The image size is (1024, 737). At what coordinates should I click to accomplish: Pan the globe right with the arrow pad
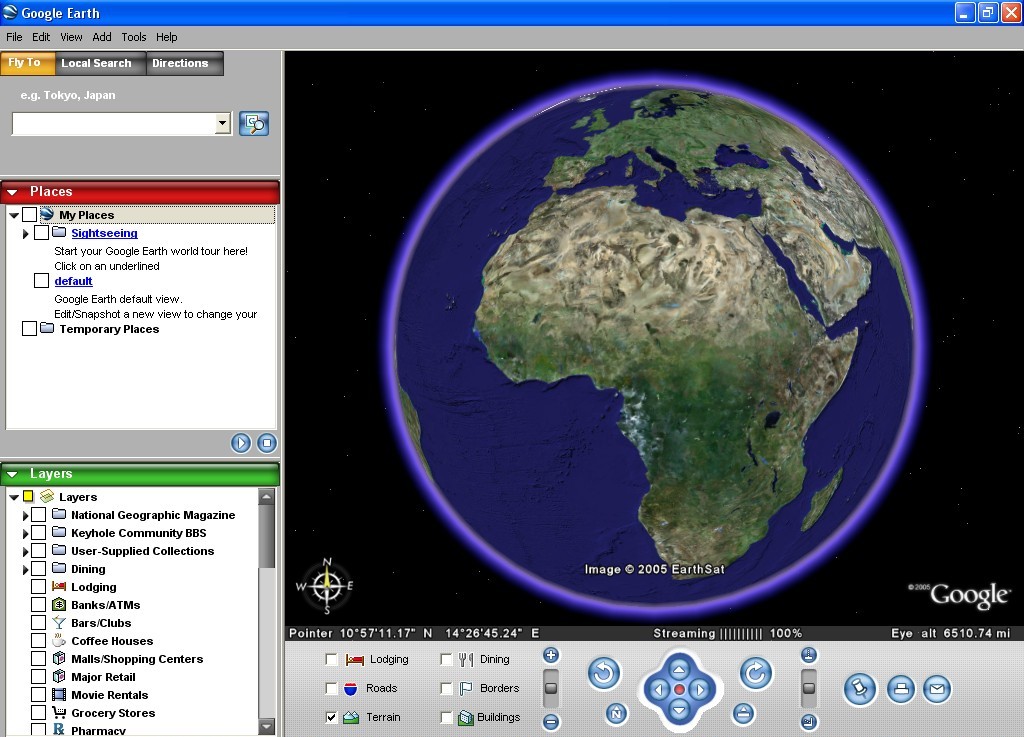tap(700, 689)
